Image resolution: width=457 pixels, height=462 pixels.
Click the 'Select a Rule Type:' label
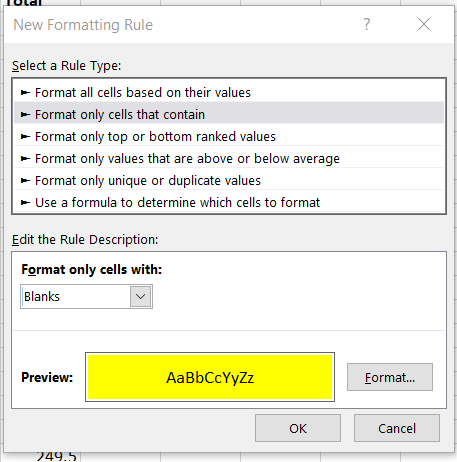pyautogui.click(x=67, y=65)
